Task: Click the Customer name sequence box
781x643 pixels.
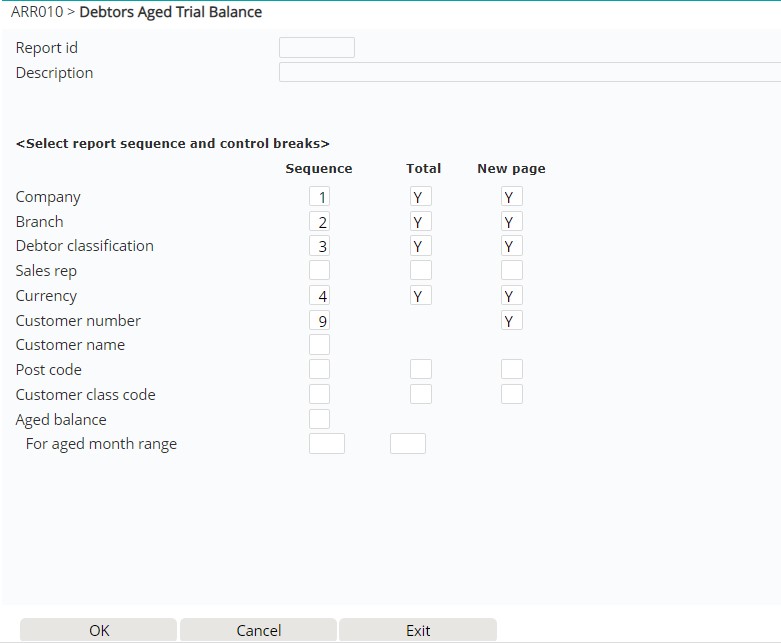Action: tap(319, 345)
